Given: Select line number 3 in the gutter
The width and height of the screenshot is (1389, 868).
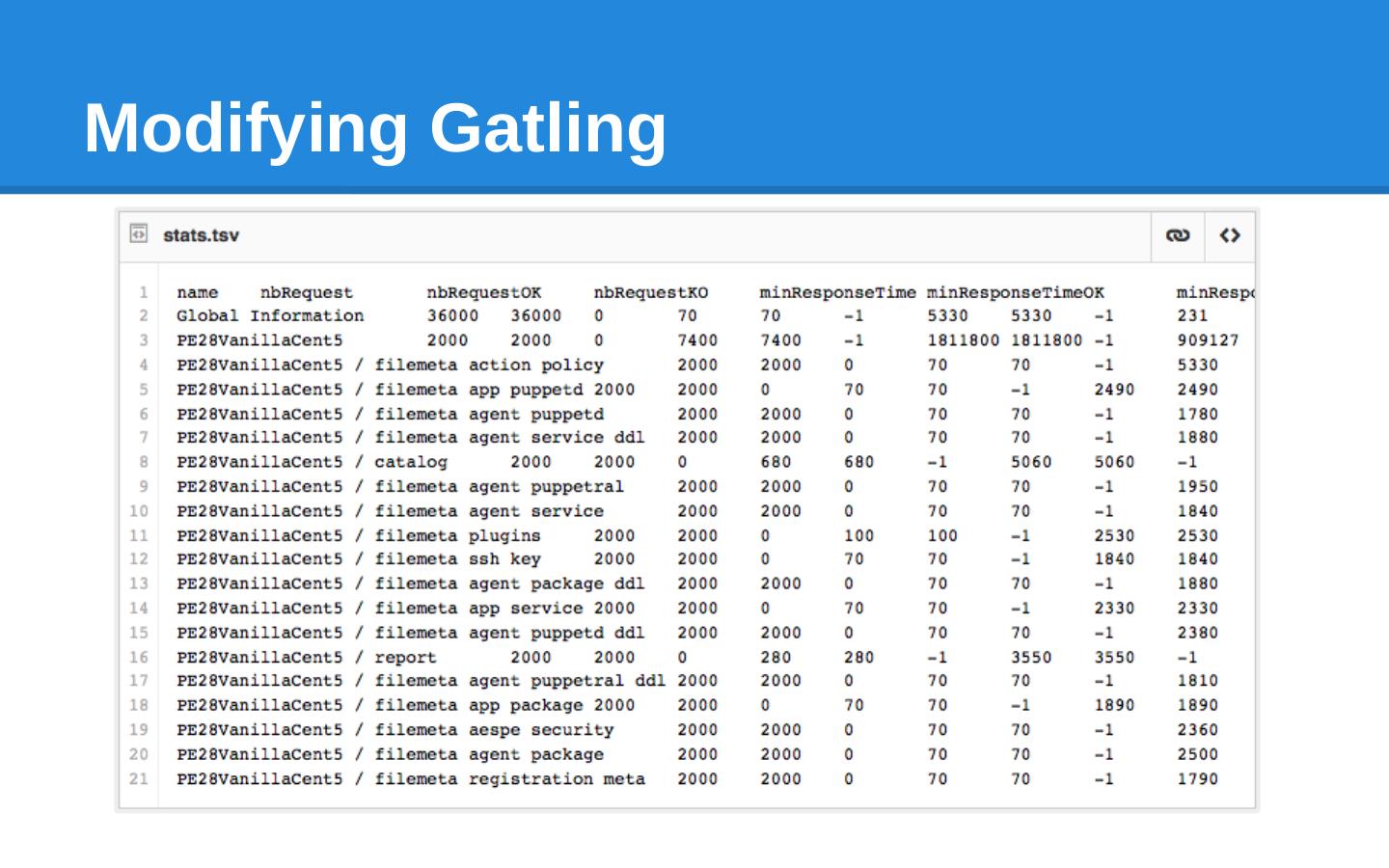Looking at the screenshot, I should (143, 340).
